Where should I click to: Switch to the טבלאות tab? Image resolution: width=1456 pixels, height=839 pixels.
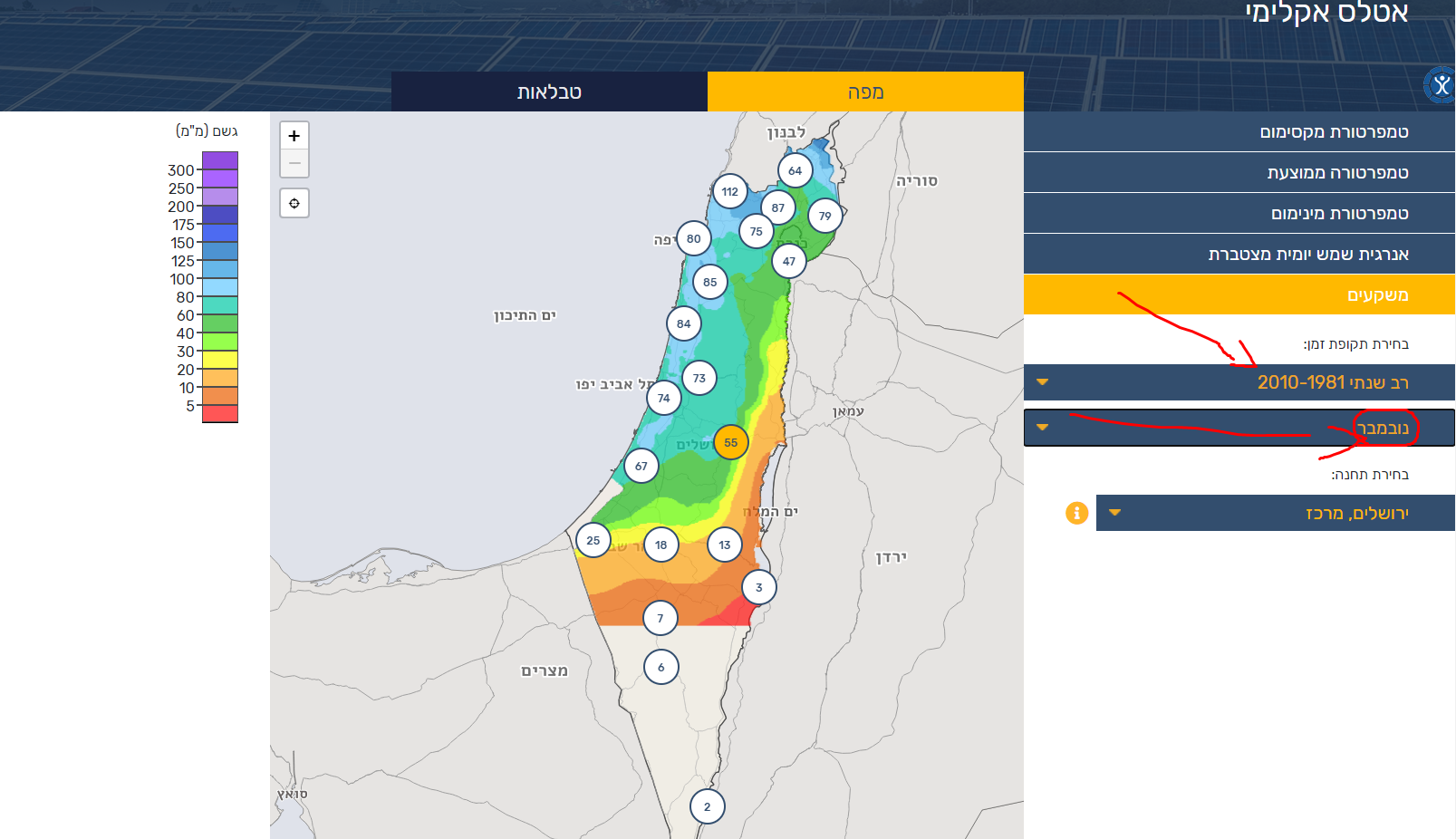tap(549, 92)
